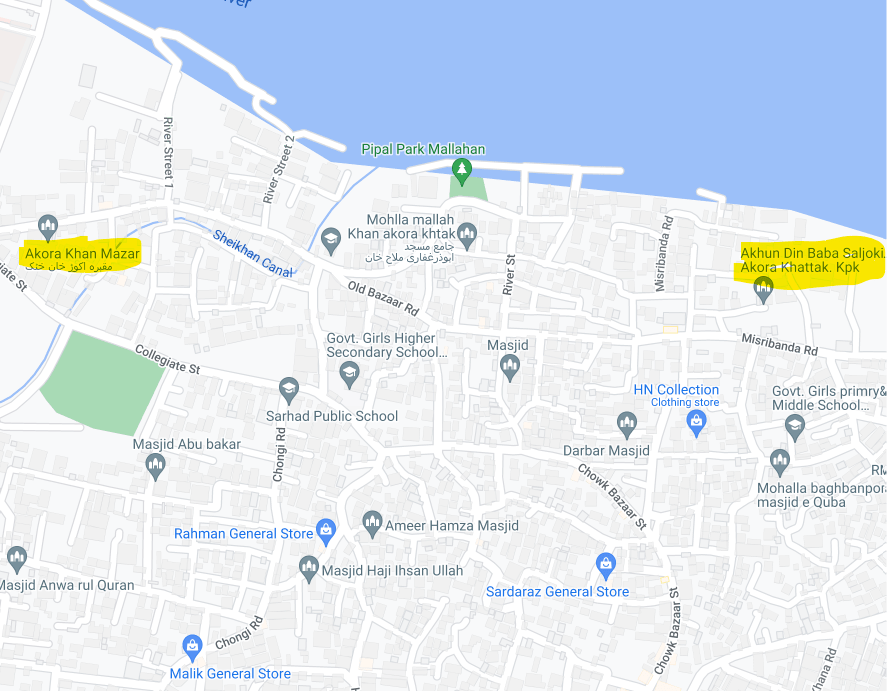Click the Malik General Store shopping icon
Viewport: 888px width, 691px height.
192,648
